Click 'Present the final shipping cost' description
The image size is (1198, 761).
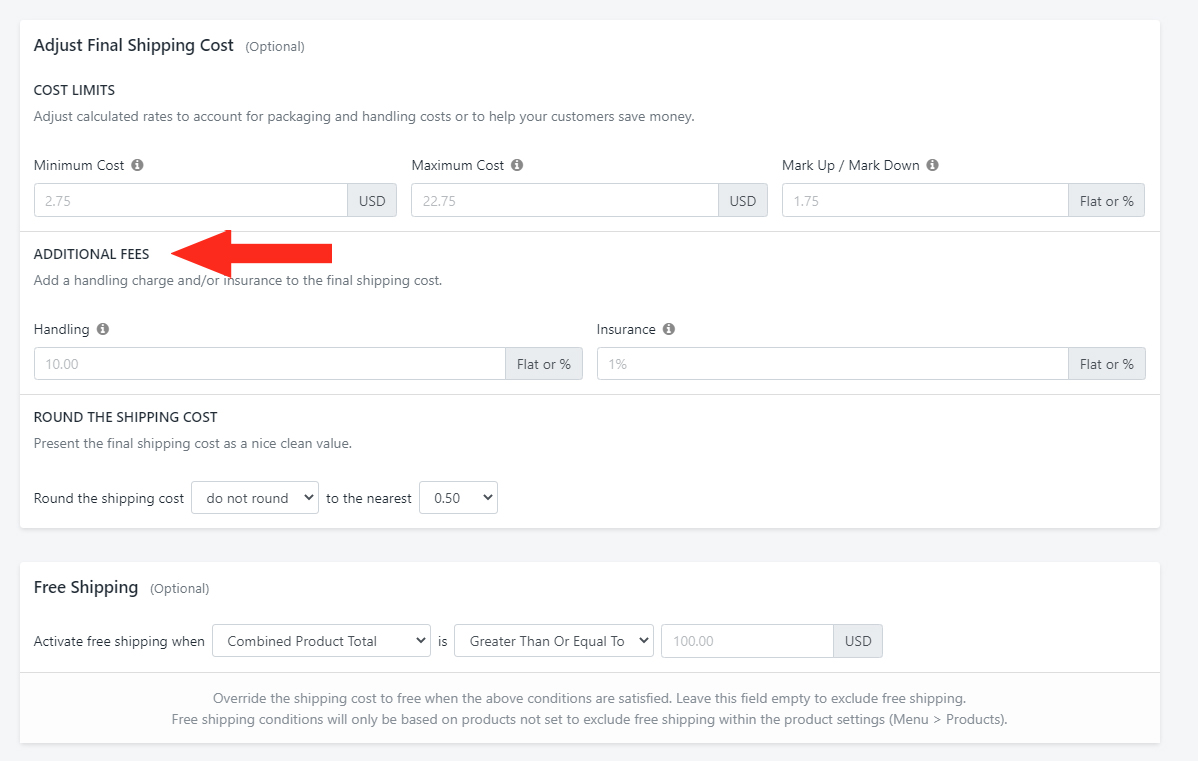[193, 443]
